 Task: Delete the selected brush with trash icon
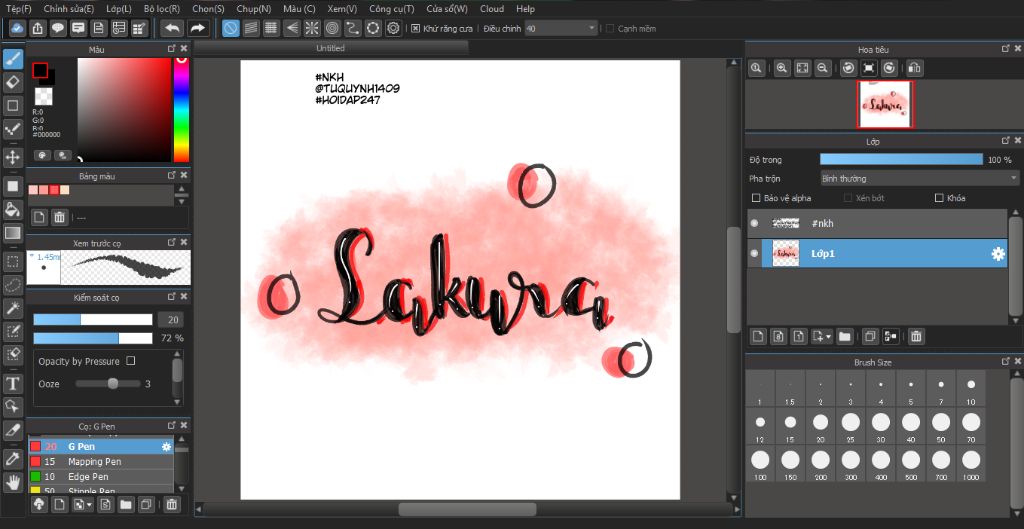click(171, 504)
